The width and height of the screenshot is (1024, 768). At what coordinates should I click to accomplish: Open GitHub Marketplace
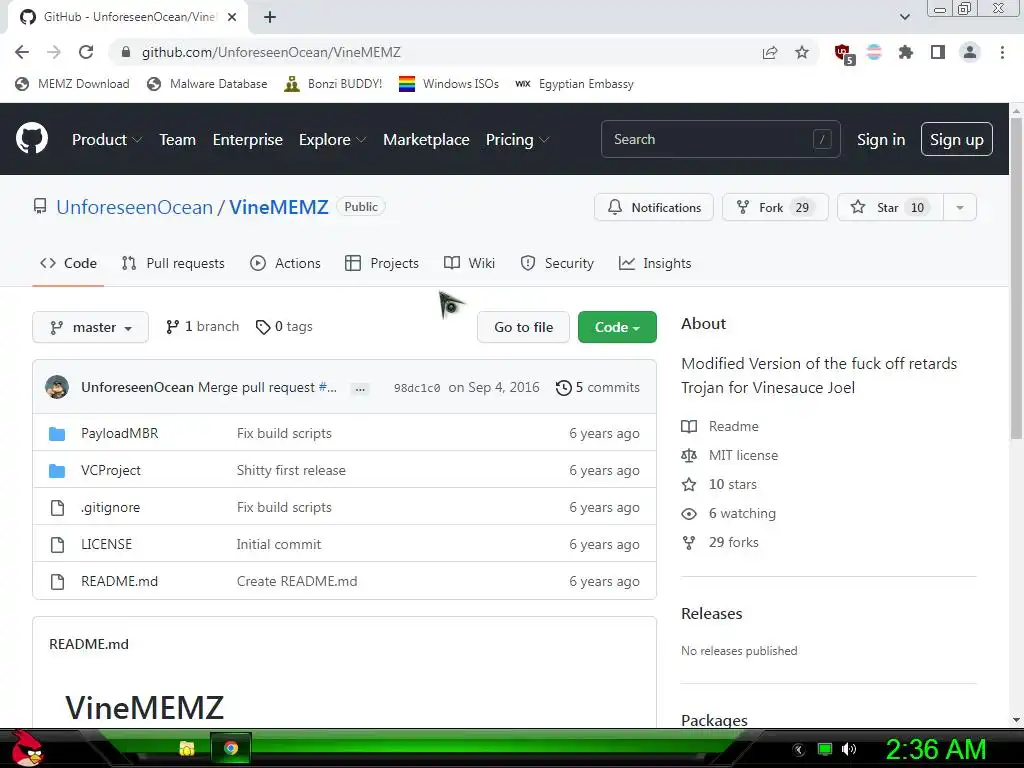[426, 140]
